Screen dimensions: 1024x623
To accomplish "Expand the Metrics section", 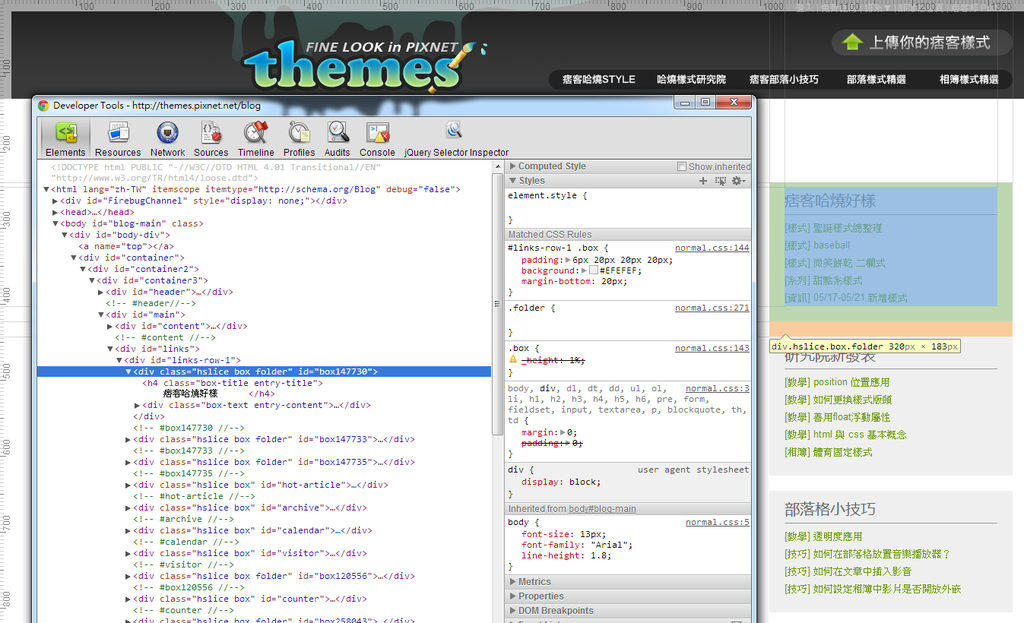I will 513,582.
